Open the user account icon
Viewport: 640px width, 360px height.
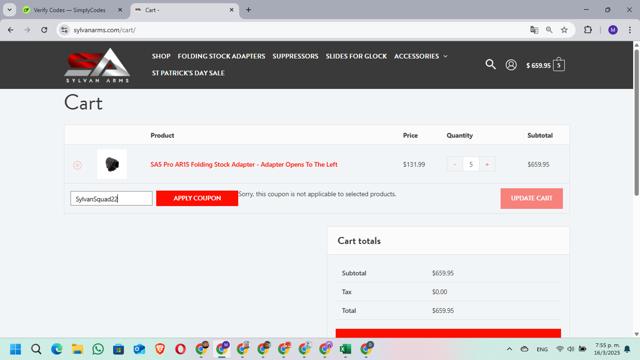[x=511, y=65]
